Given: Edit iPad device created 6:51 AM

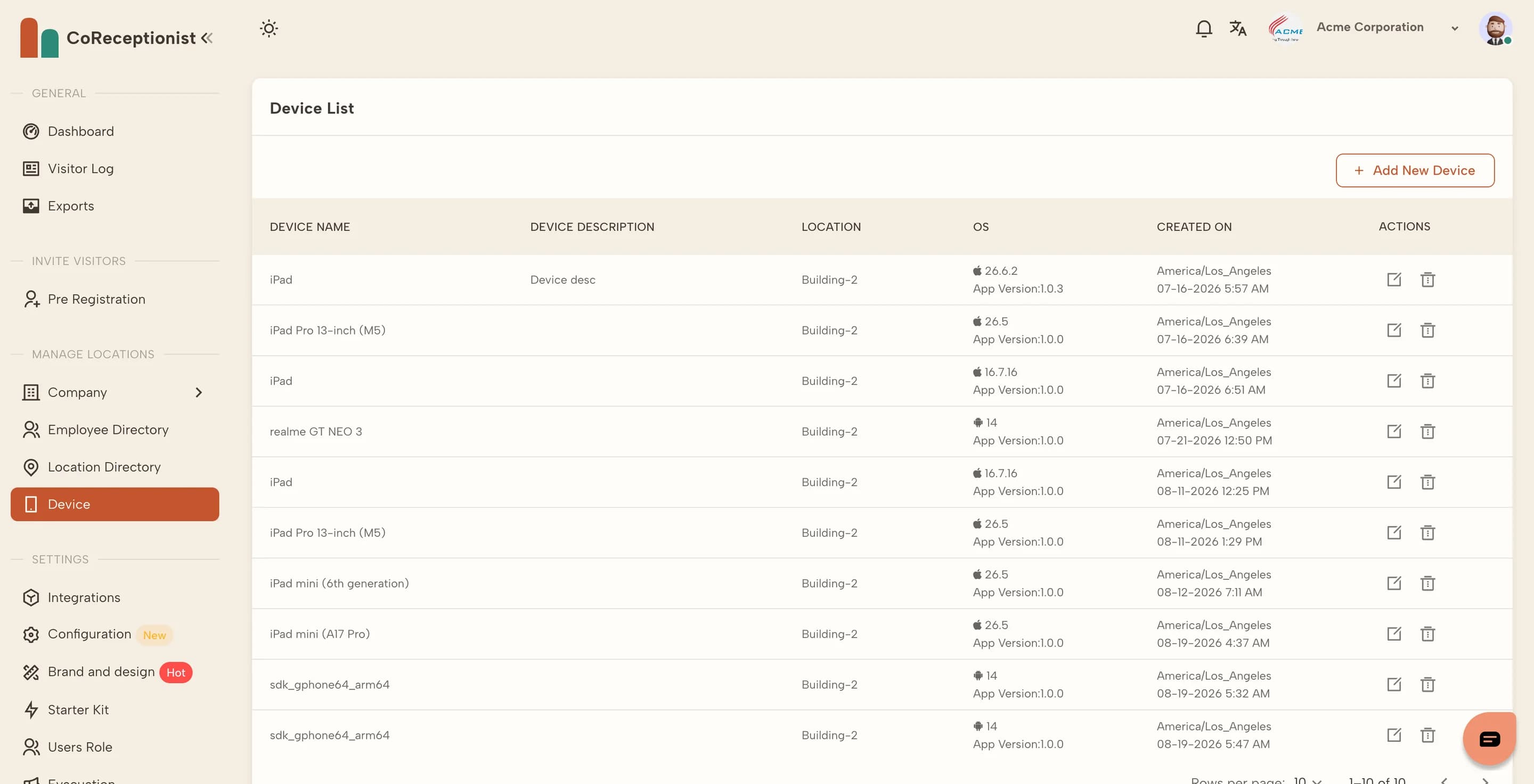Looking at the screenshot, I should [1394, 380].
